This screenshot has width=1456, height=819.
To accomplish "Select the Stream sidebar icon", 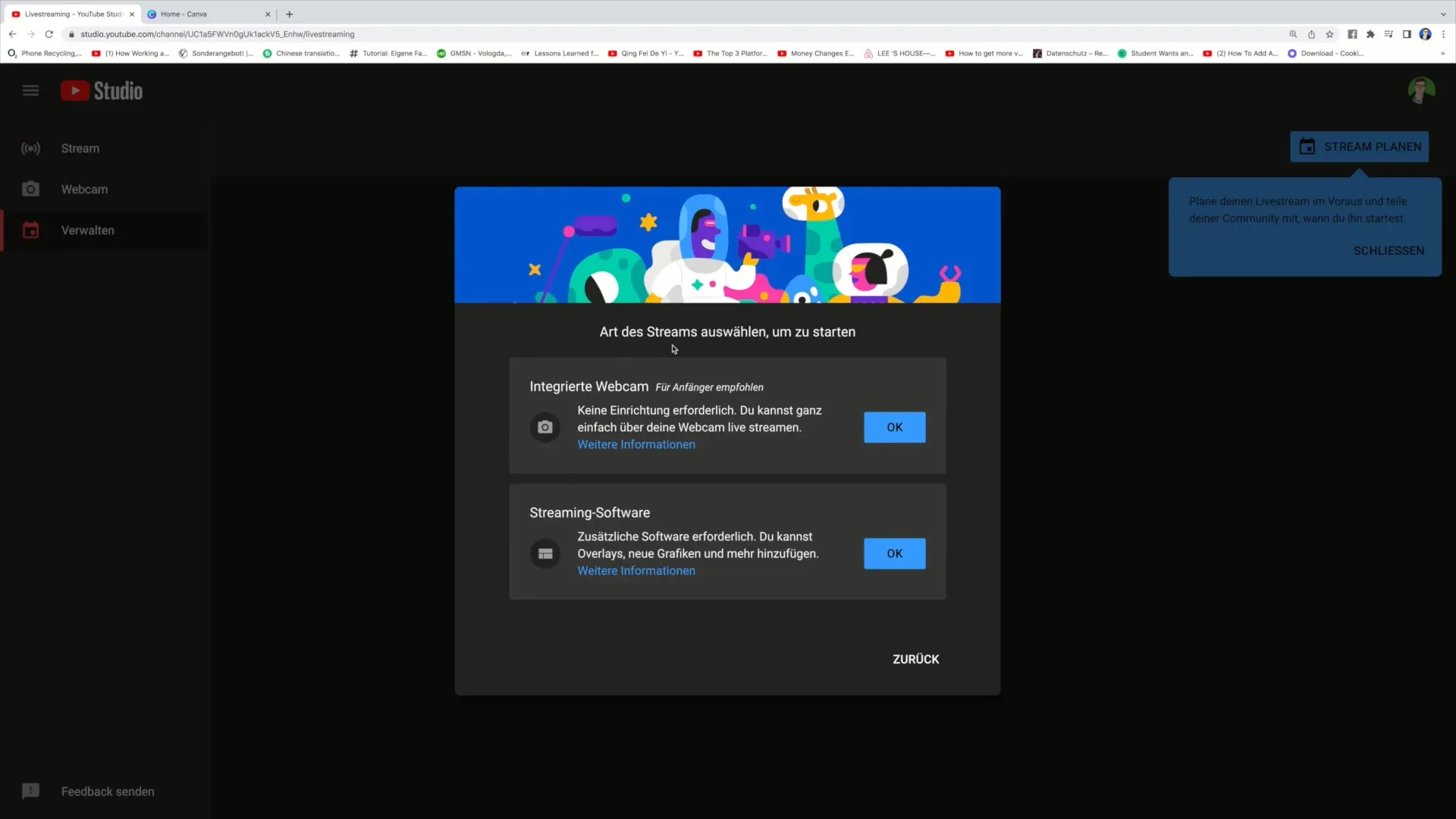I will pyautogui.click(x=30, y=148).
